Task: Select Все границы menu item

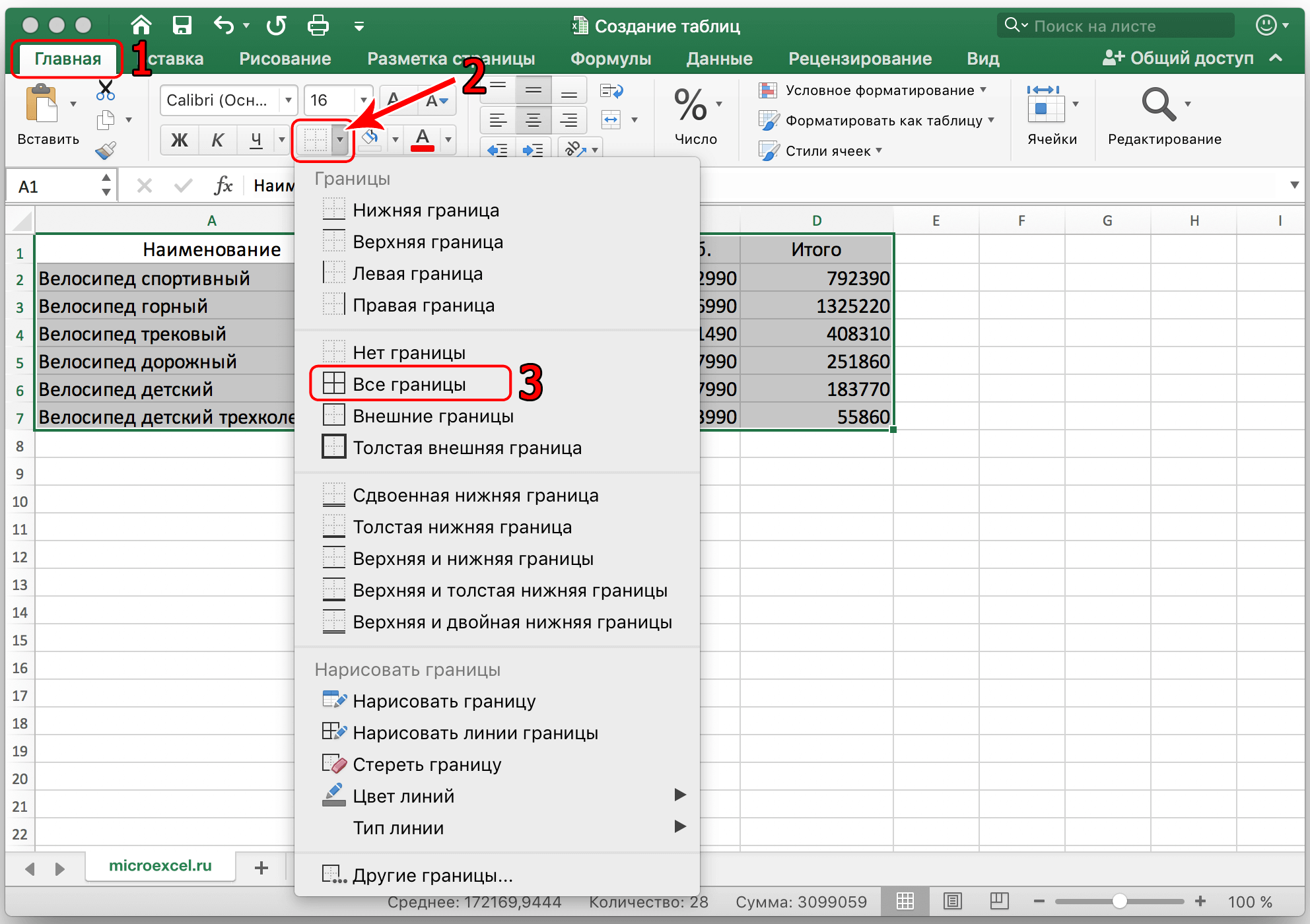Action: point(409,384)
